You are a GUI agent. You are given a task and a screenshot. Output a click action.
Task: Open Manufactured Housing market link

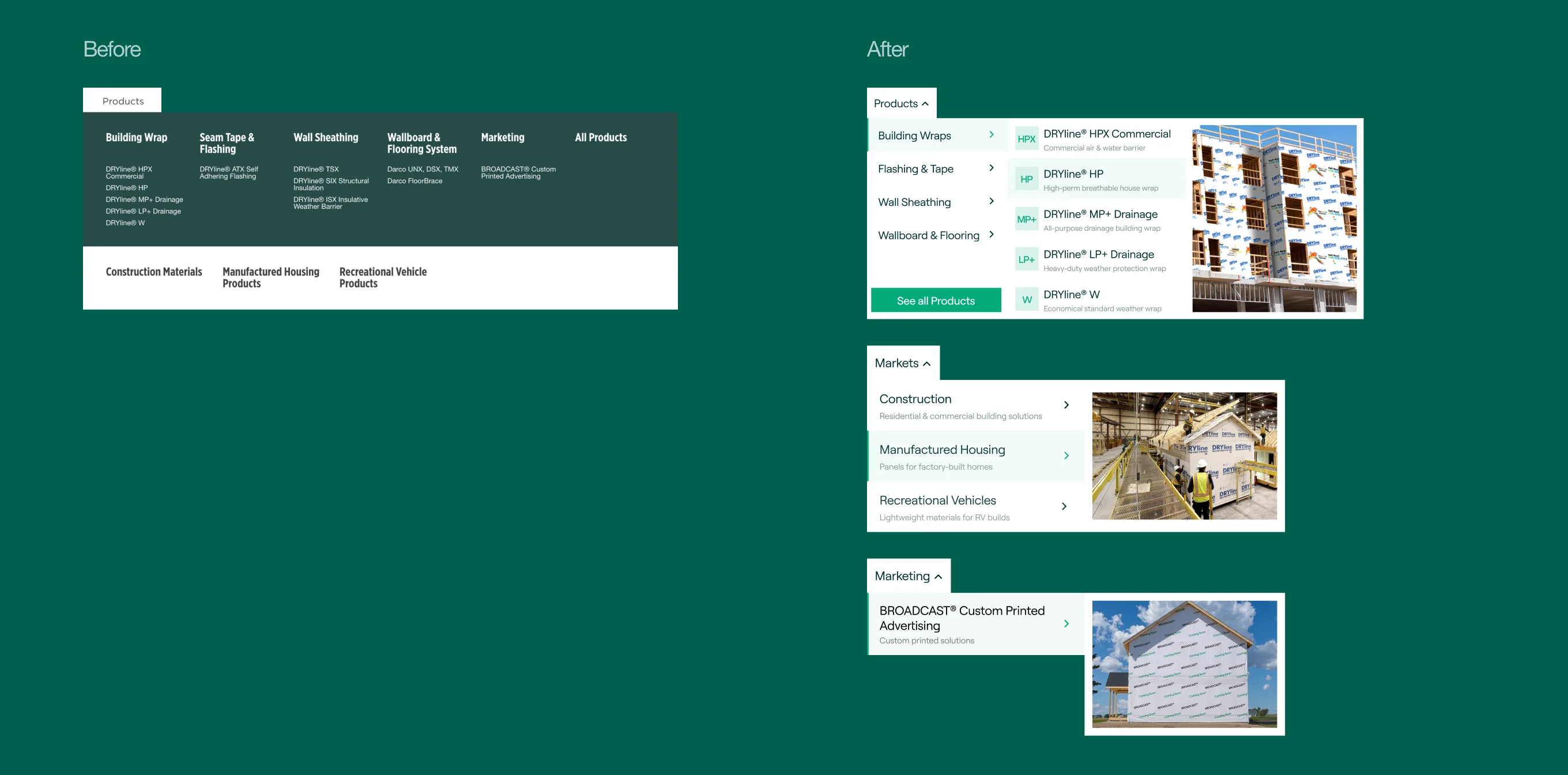click(x=976, y=456)
